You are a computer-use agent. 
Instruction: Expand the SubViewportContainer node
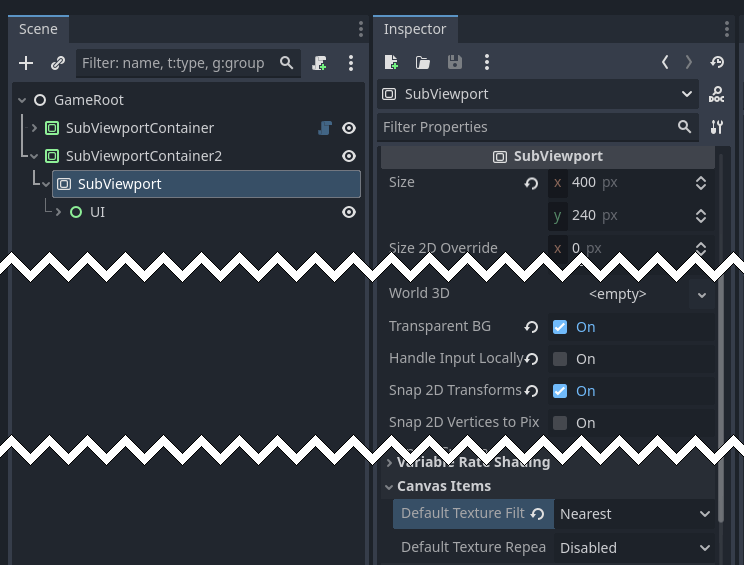[x=34, y=128]
